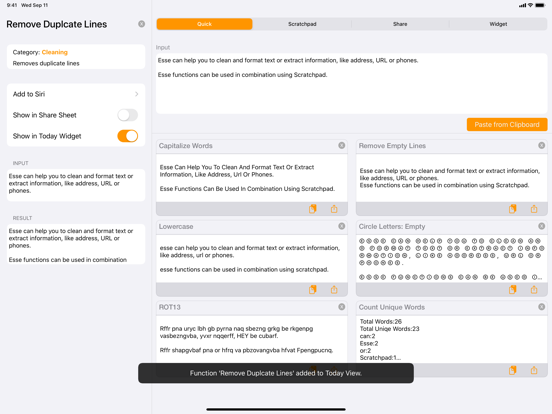Remove the Count Unique Words card
The height and width of the screenshot is (414, 552).
pyautogui.click(x=541, y=307)
